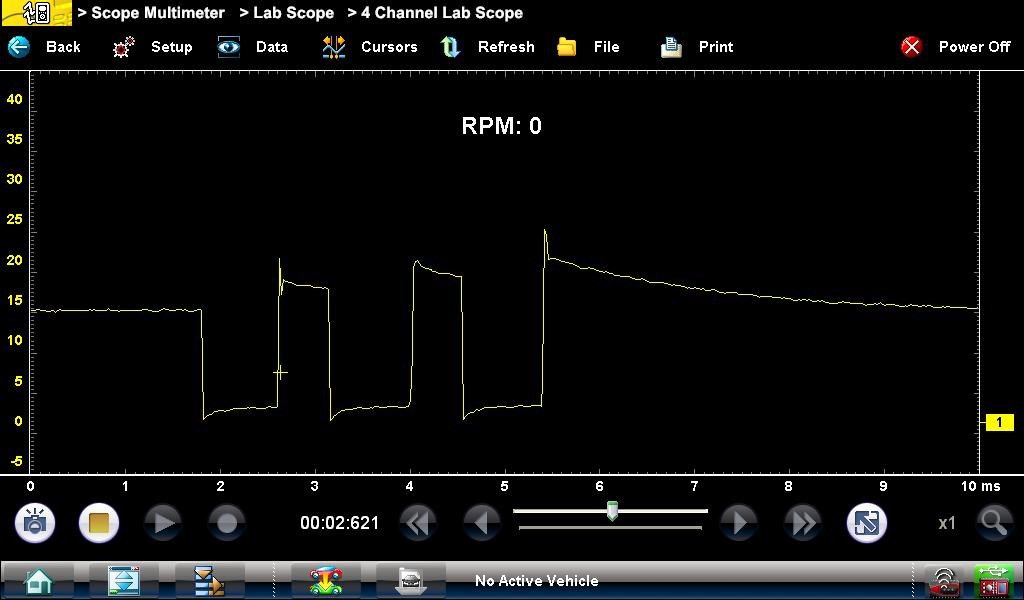The width and height of the screenshot is (1024, 600).
Task: Open the vehicle change icon
Action: 326,580
